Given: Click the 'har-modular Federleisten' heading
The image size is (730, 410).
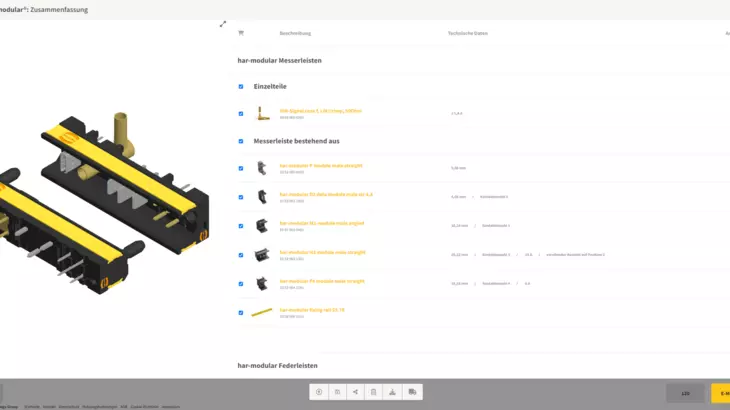Looking at the screenshot, I should pos(277,366).
